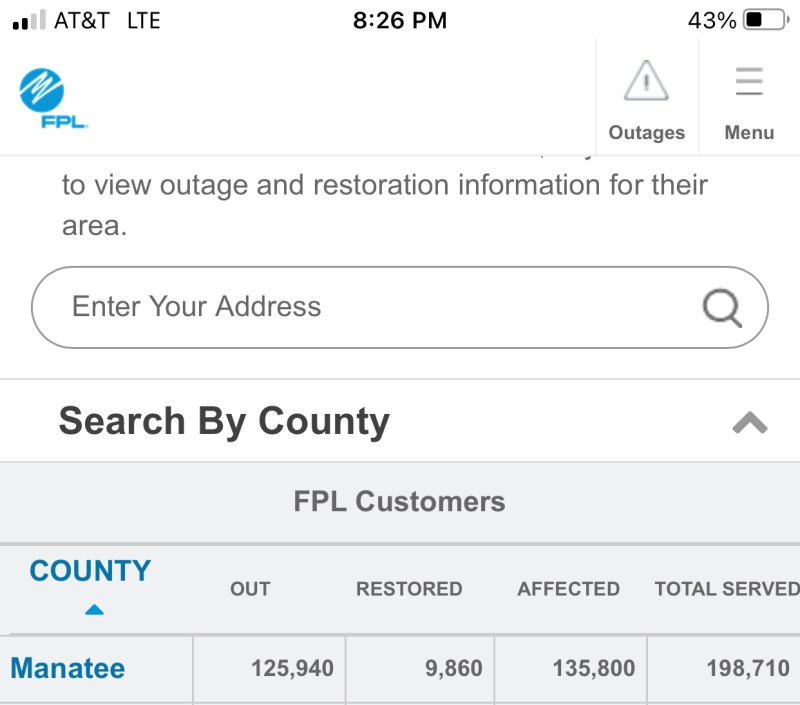Tap the cellular signal bars icon

click(29, 20)
